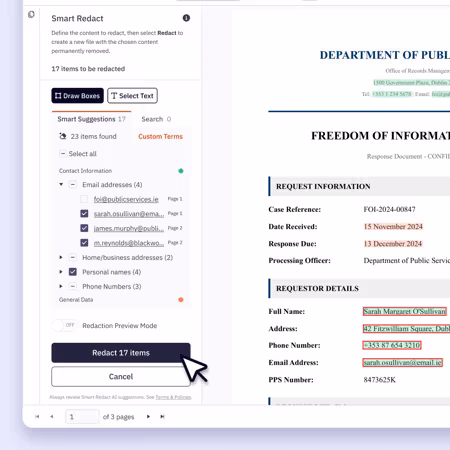Toggle the Email addresses group checkbox
The width and height of the screenshot is (450, 450).
tap(73, 184)
